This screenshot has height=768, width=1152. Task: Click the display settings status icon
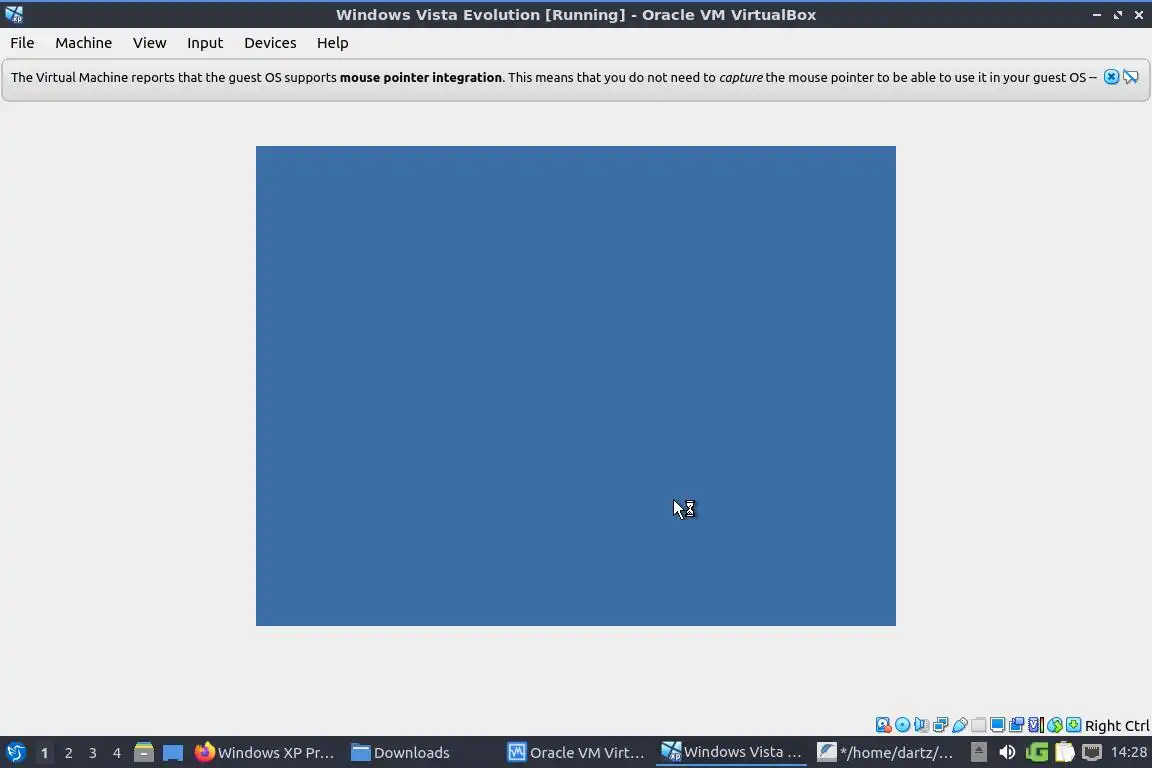click(x=998, y=725)
